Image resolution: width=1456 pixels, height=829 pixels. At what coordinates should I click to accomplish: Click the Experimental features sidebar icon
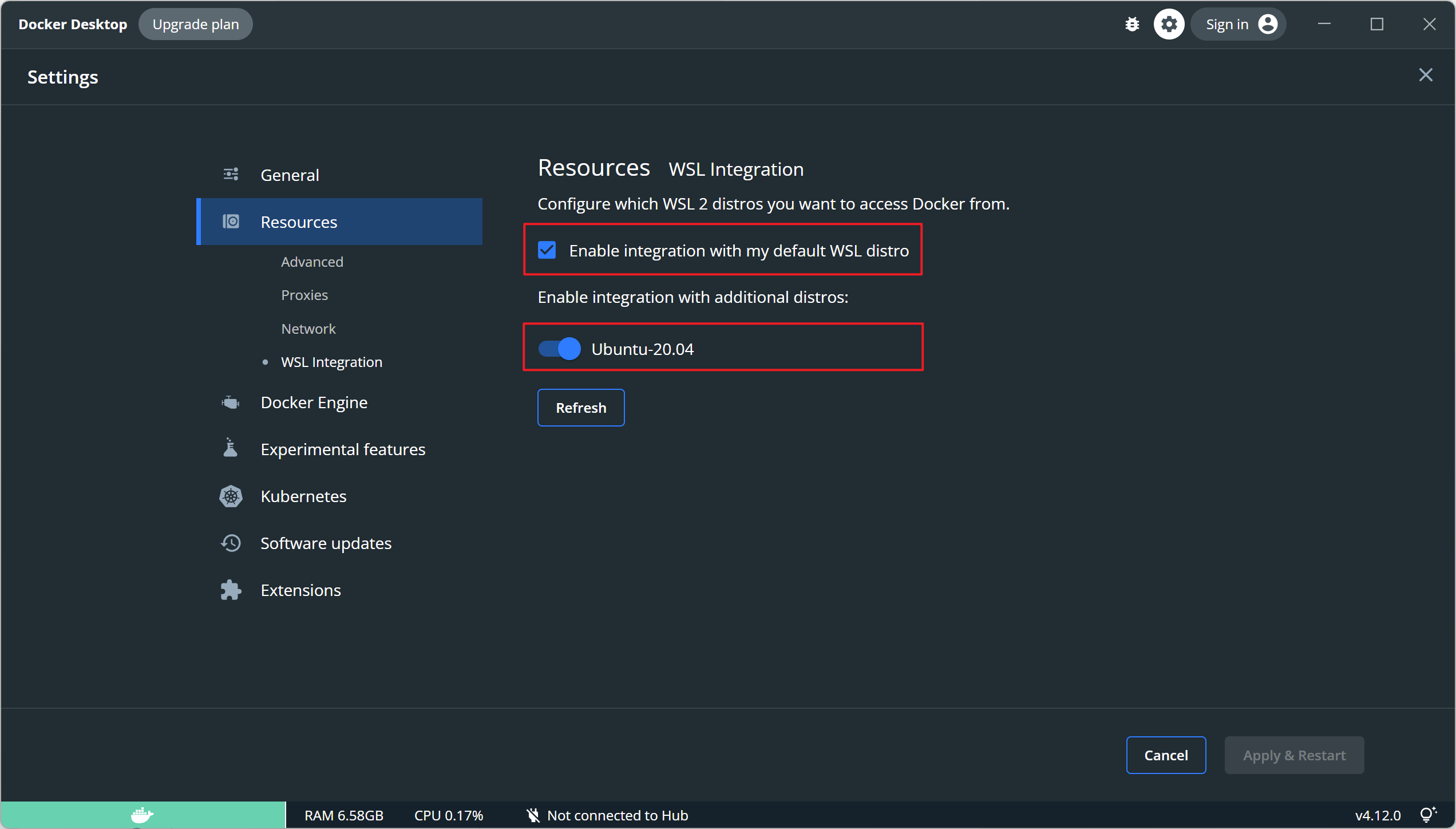pyautogui.click(x=229, y=449)
